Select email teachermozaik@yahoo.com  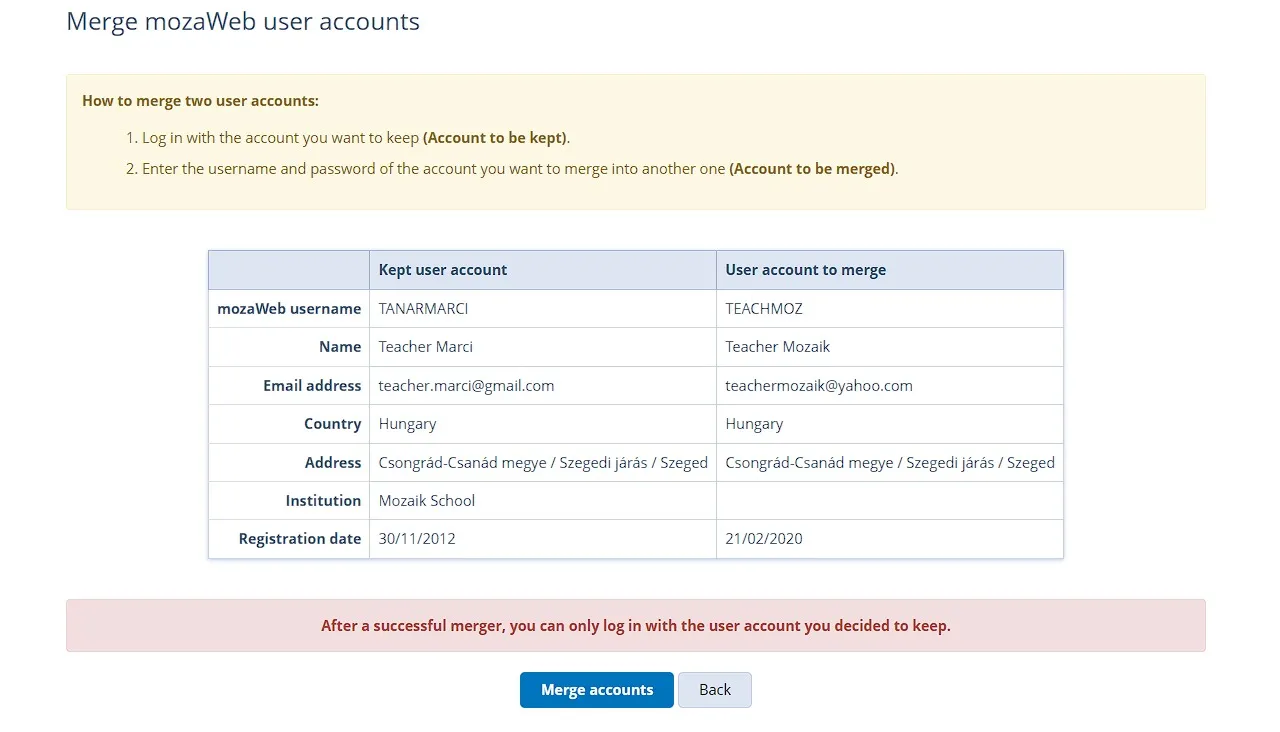[x=818, y=386]
